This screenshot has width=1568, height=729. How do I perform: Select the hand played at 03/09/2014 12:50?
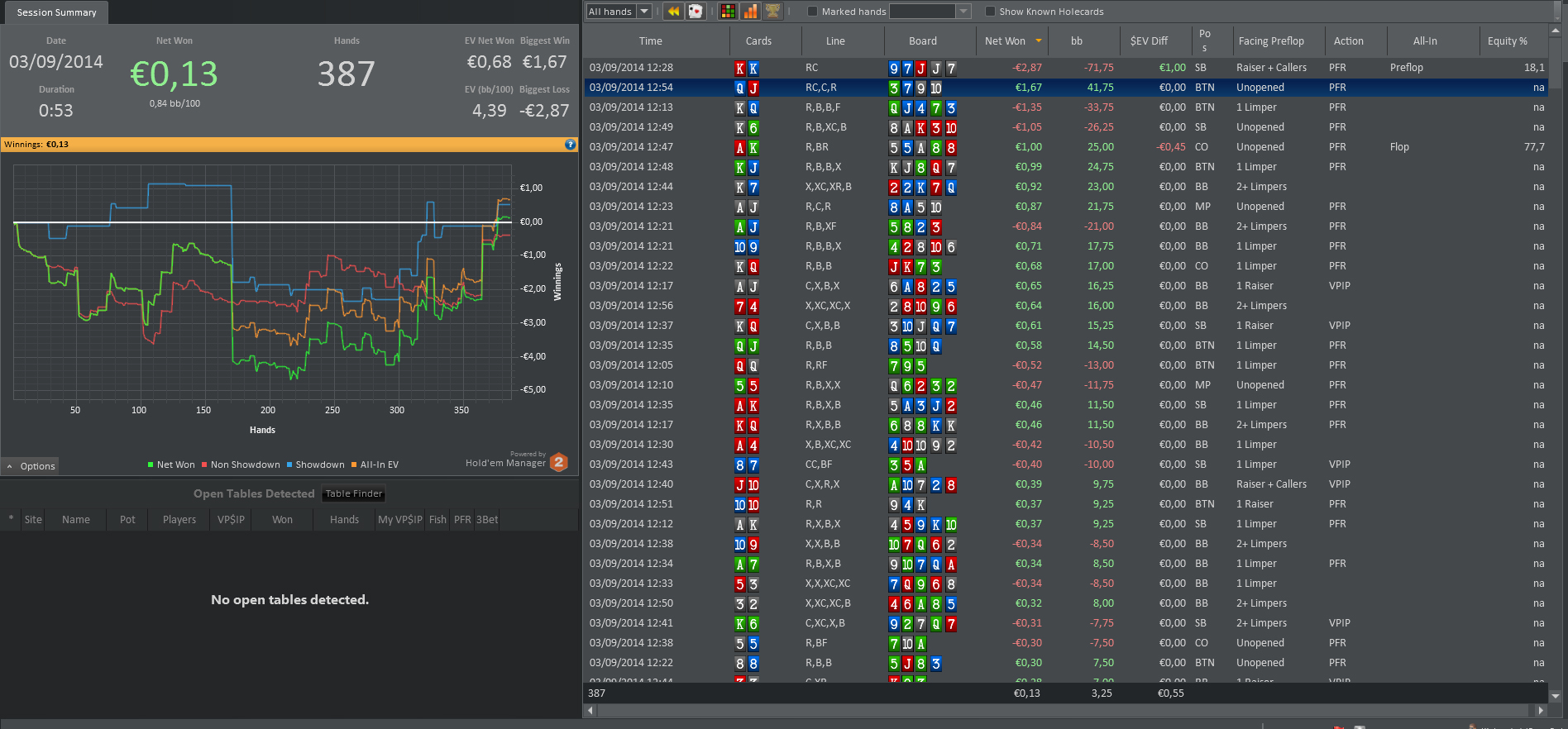pyautogui.click(x=1065, y=603)
